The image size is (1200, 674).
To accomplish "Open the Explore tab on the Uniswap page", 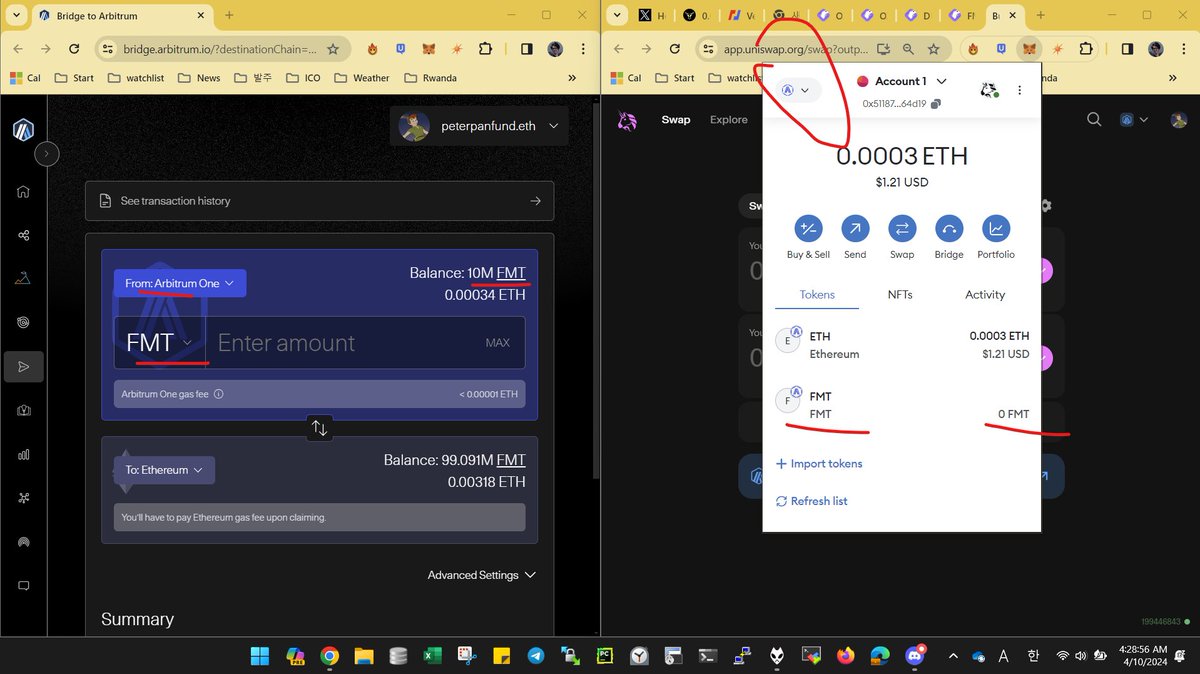I will [x=729, y=120].
